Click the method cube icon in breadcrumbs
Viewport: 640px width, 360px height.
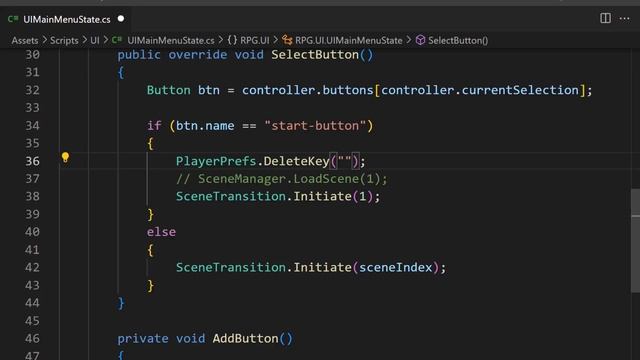[x=420, y=40]
